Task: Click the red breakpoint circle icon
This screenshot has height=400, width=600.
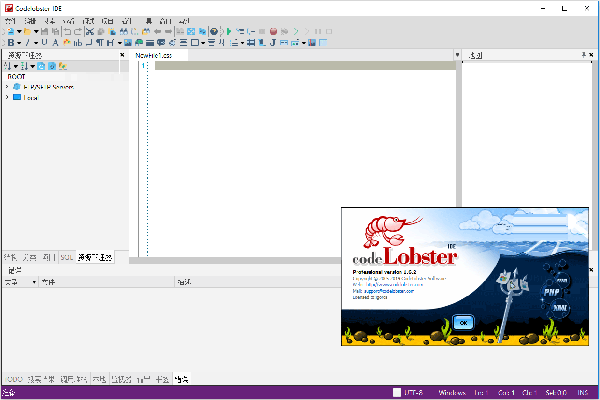Action: (x=273, y=31)
